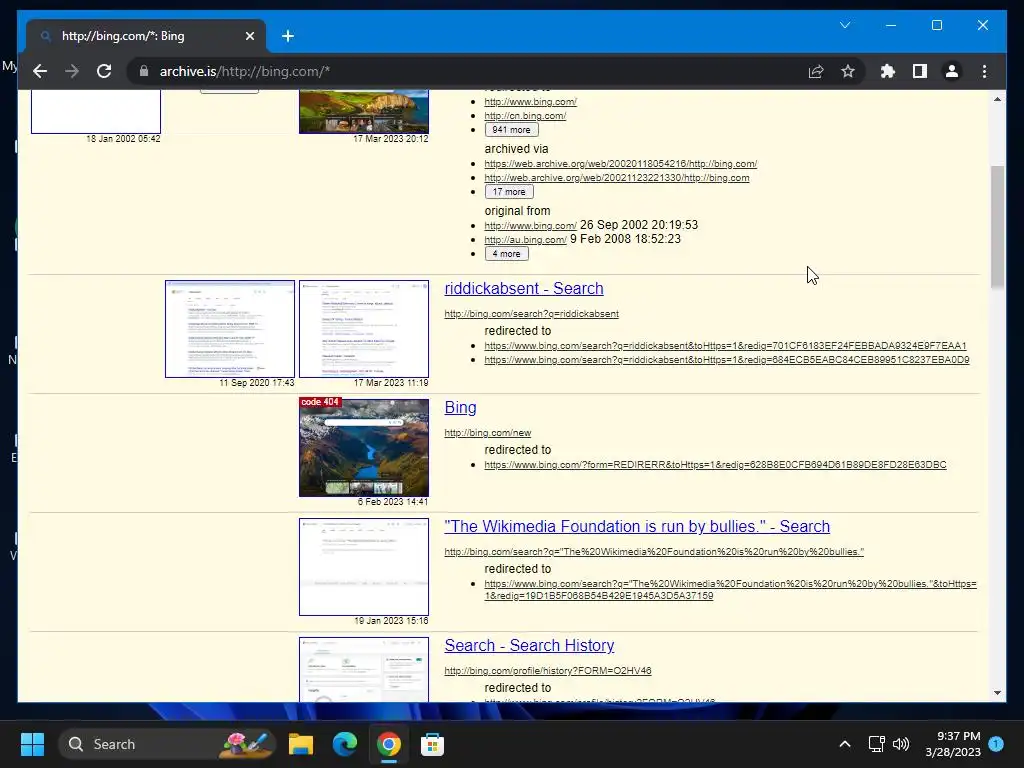Open the Search History snapshot thumbnail

[364, 669]
